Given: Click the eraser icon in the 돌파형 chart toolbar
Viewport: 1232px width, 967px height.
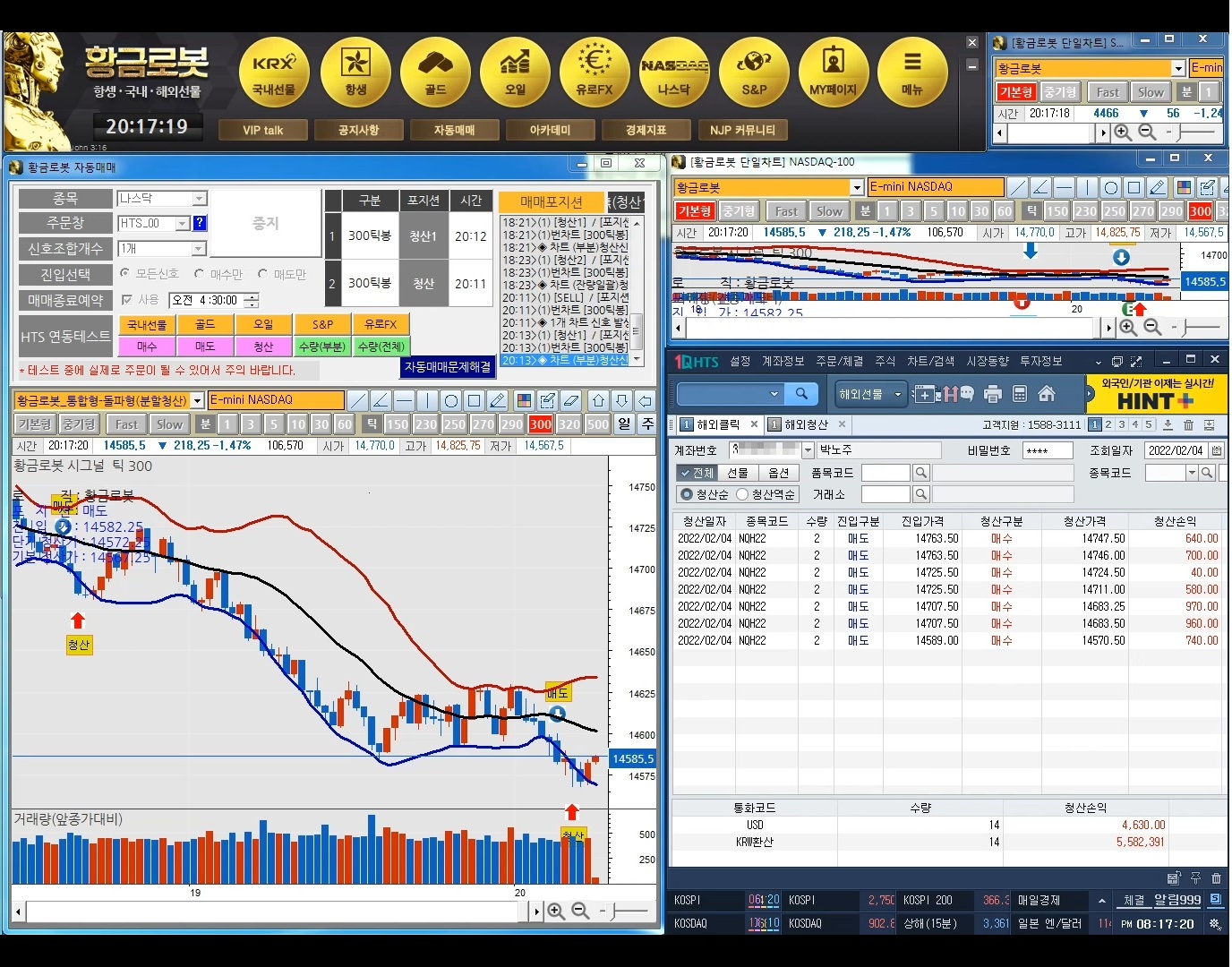Looking at the screenshot, I should 571,400.
